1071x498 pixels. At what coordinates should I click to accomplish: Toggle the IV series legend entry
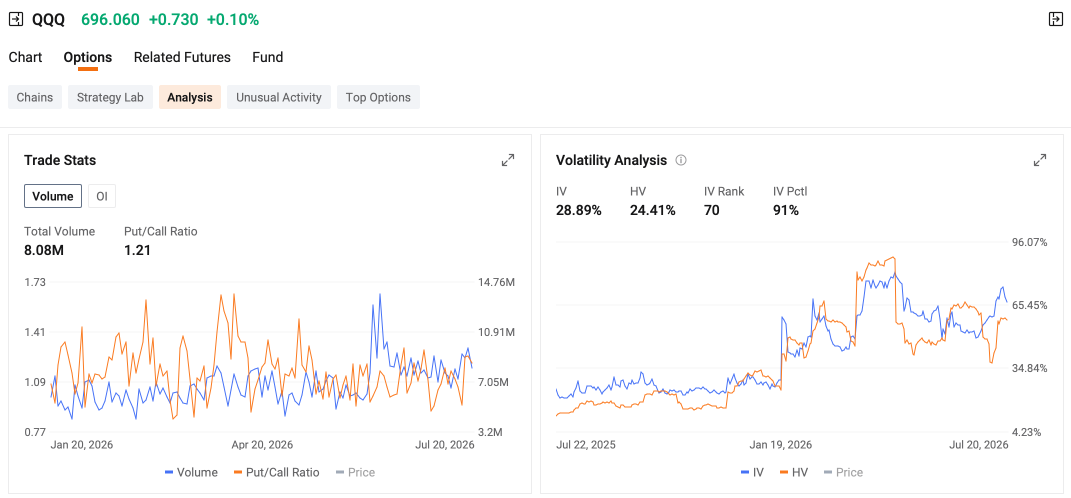tap(752, 472)
